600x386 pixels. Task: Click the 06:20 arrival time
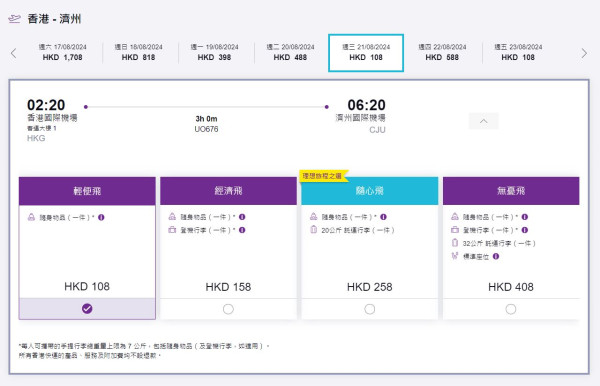(366, 105)
